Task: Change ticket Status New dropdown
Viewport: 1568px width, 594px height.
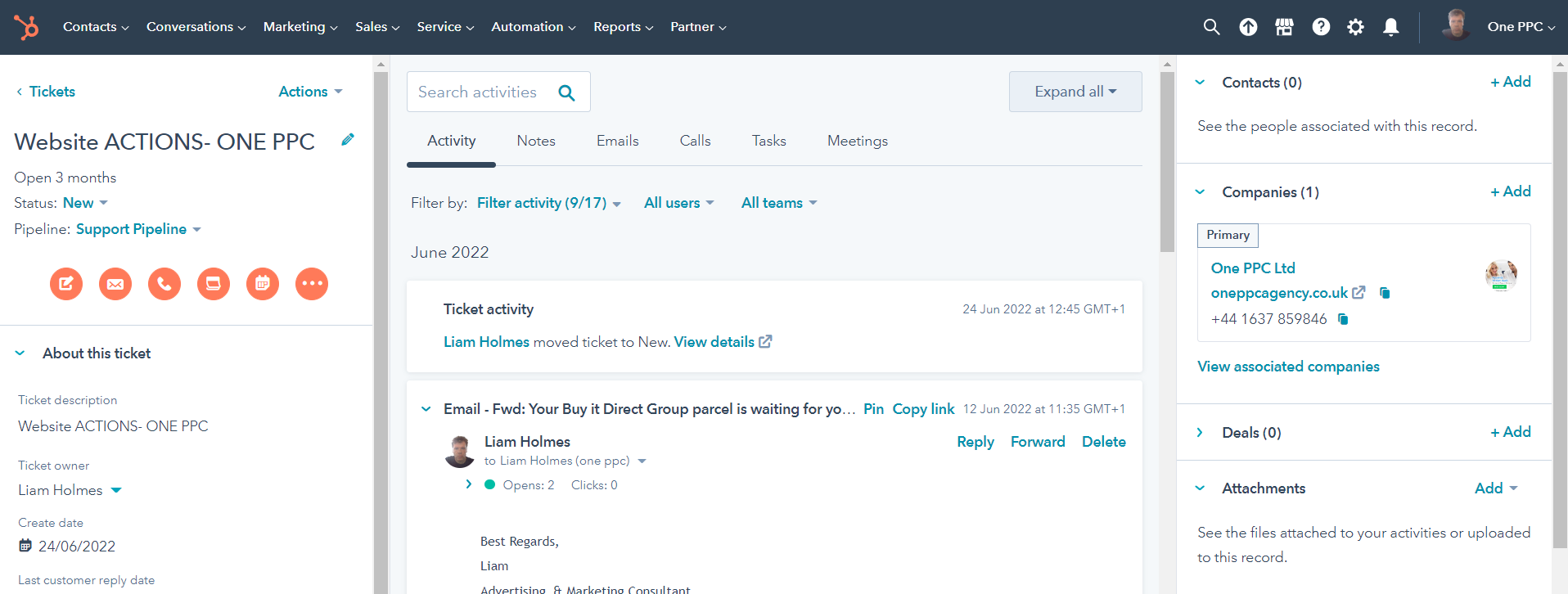Action: click(85, 203)
